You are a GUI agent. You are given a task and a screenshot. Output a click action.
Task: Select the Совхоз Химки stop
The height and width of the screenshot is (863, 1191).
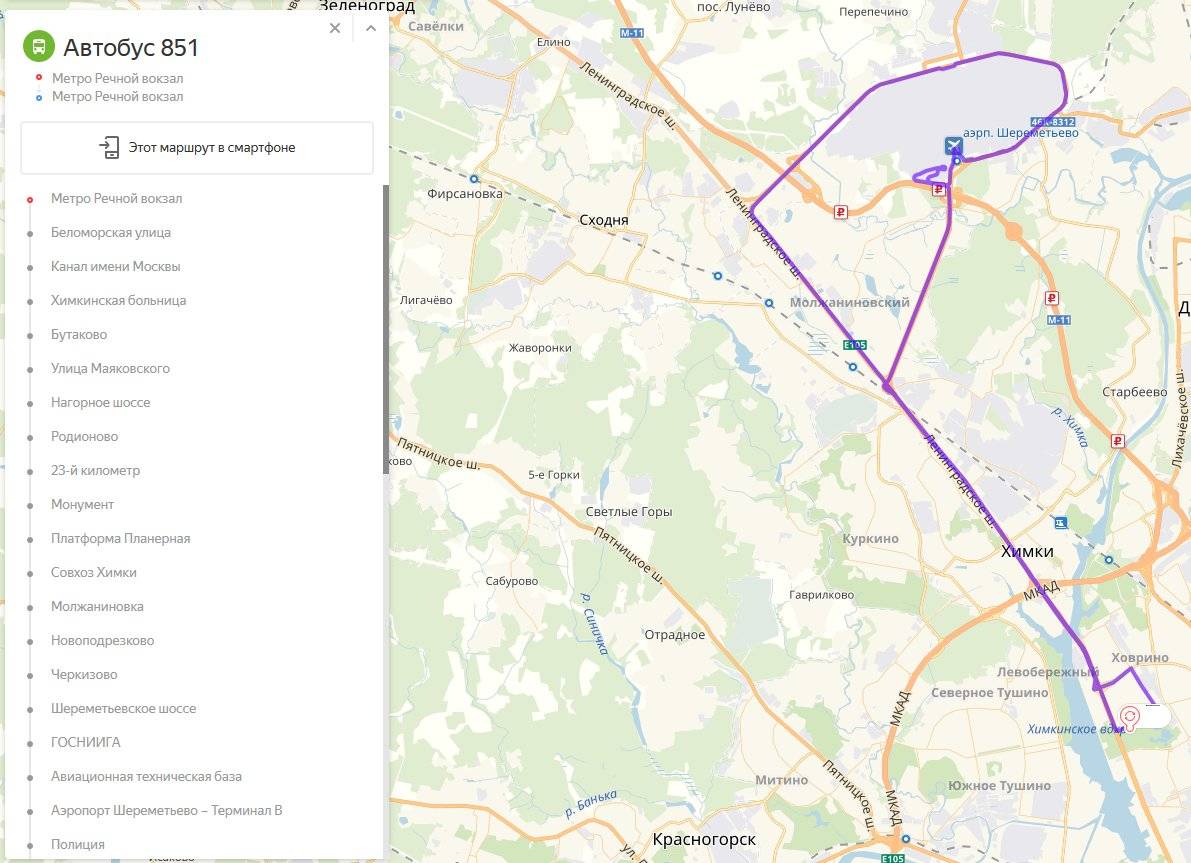click(93, 573)
